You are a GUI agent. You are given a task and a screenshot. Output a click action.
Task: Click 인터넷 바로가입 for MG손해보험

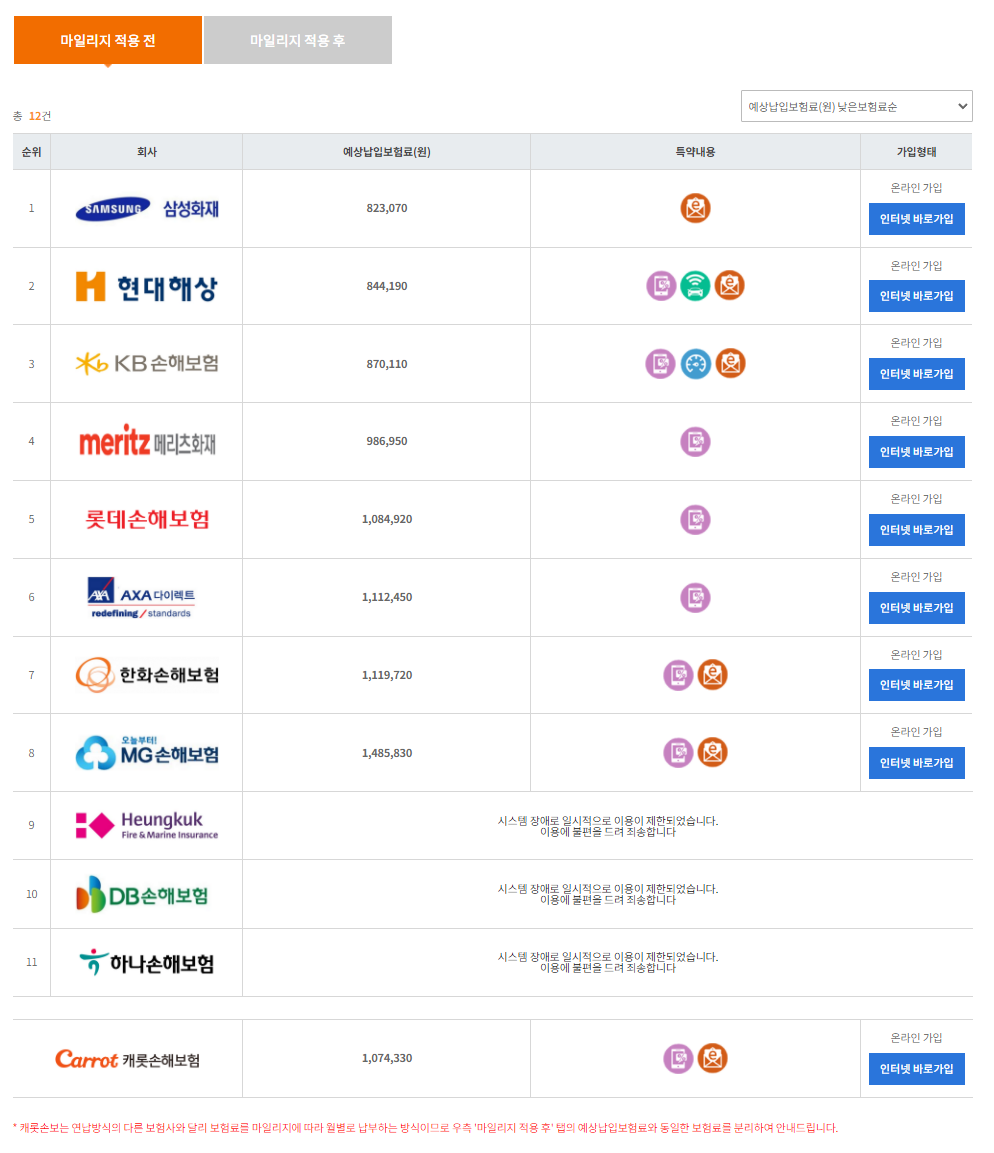(917, 763)
